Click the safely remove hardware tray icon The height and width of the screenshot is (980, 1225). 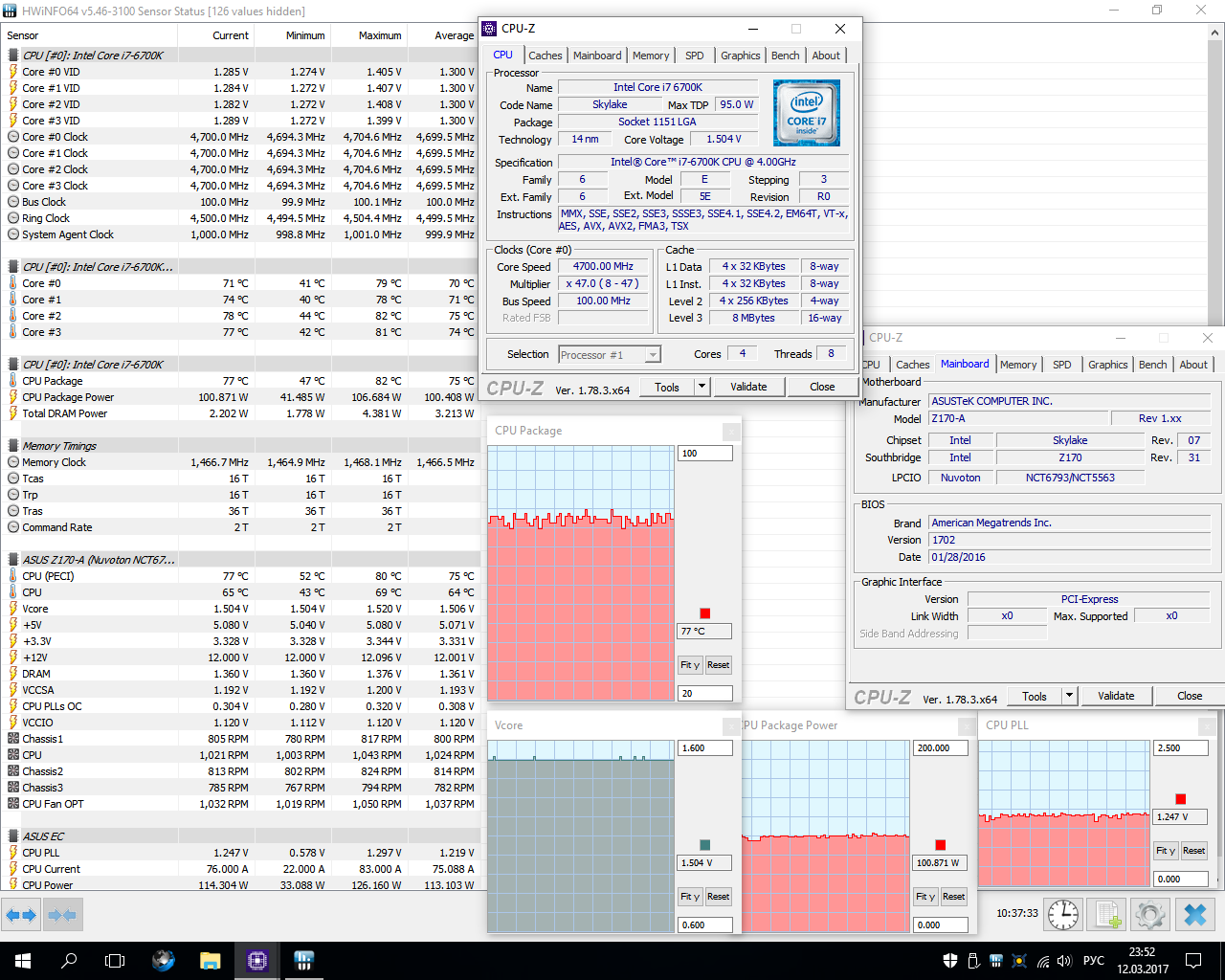pos(973,961)
